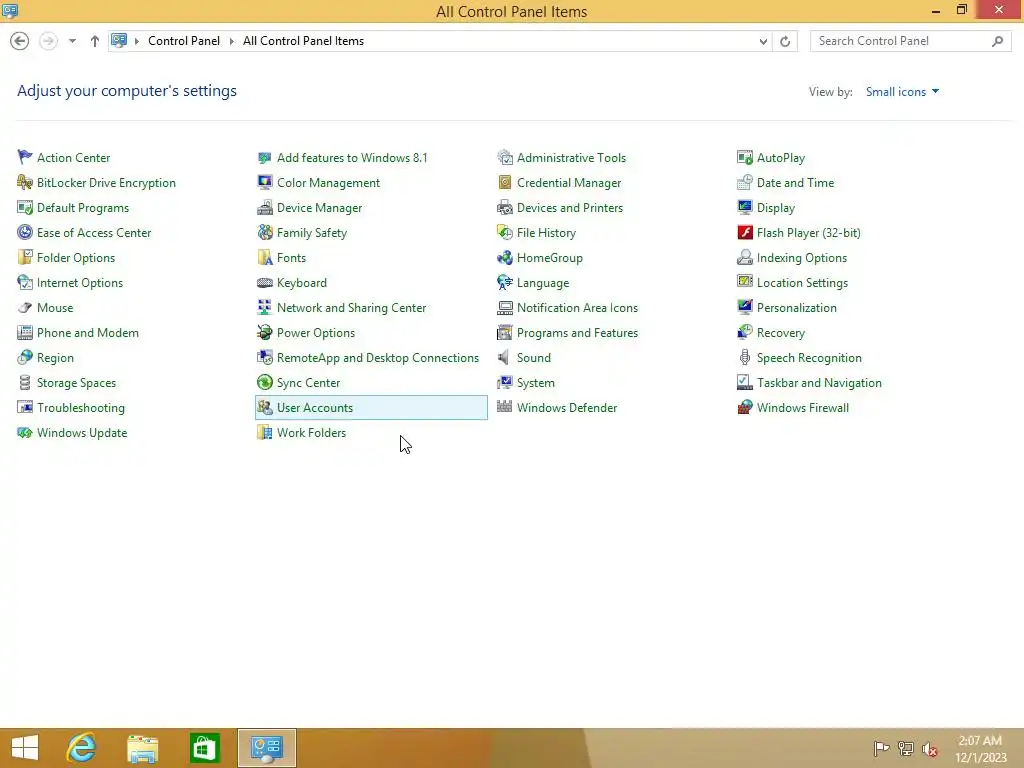Click the Fonts folder icon
Viewport: 1024px width, 768px height.
tap(264, 257)
